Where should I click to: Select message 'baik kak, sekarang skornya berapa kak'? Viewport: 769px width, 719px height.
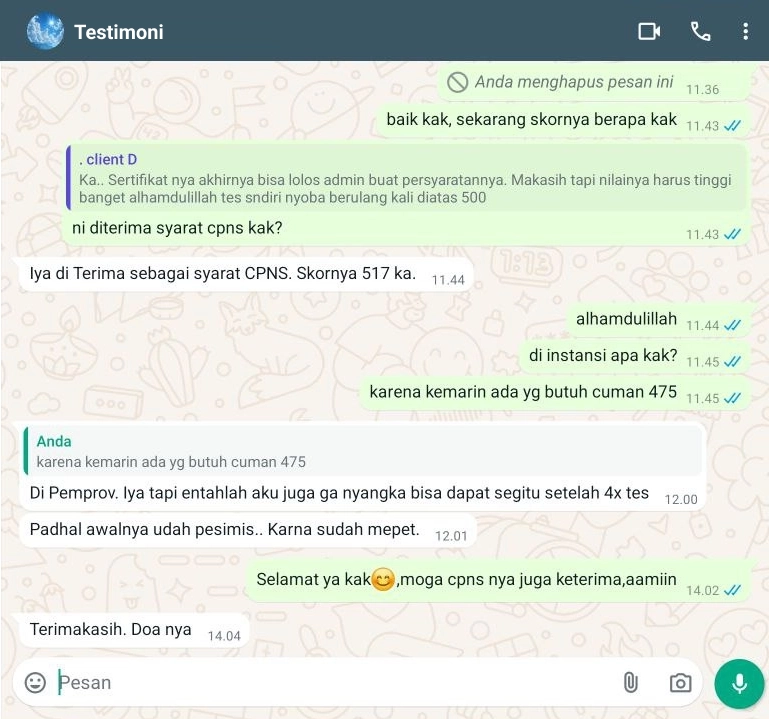(564, 121)
